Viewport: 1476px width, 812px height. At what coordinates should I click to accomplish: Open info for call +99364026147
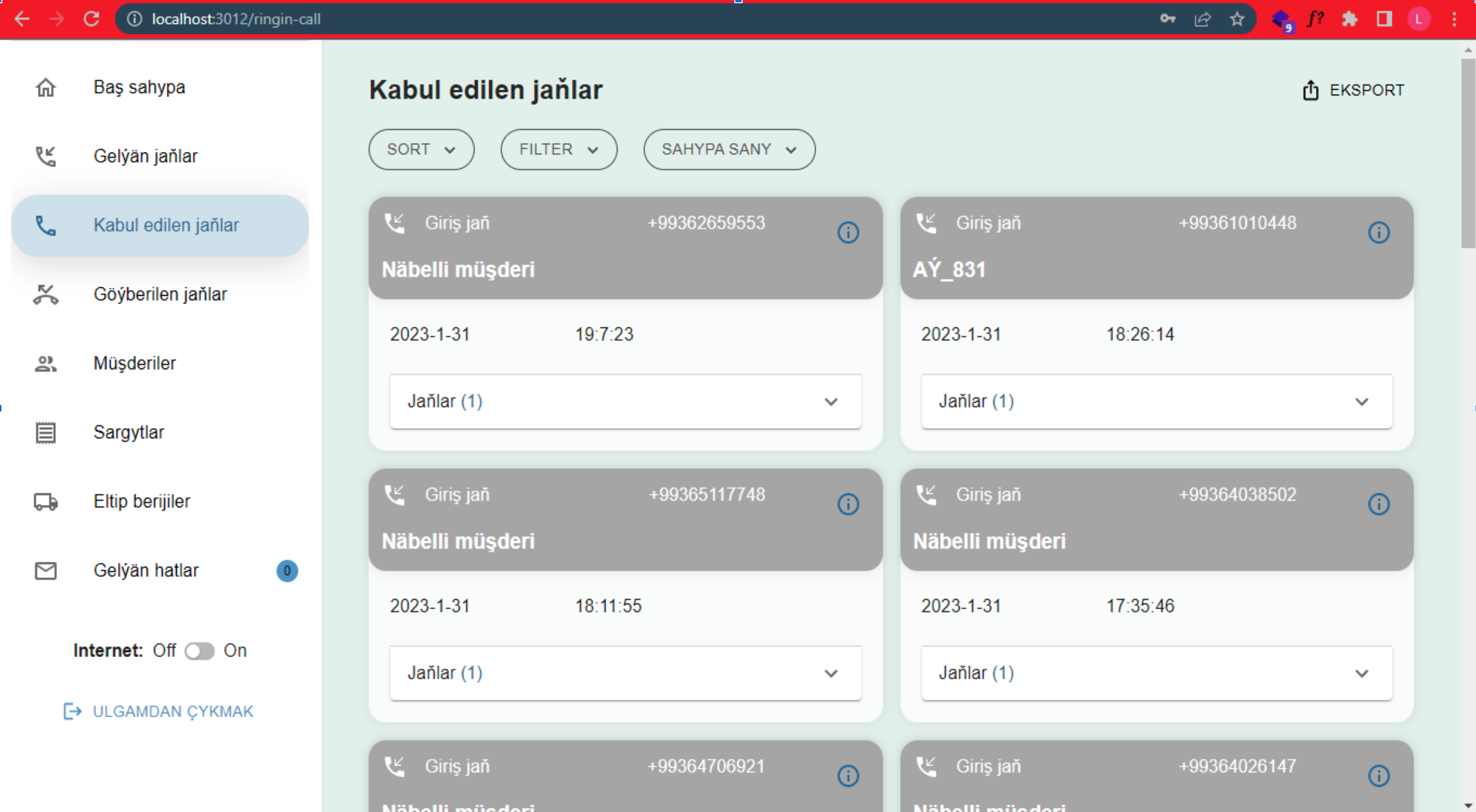coord(1379,776)
